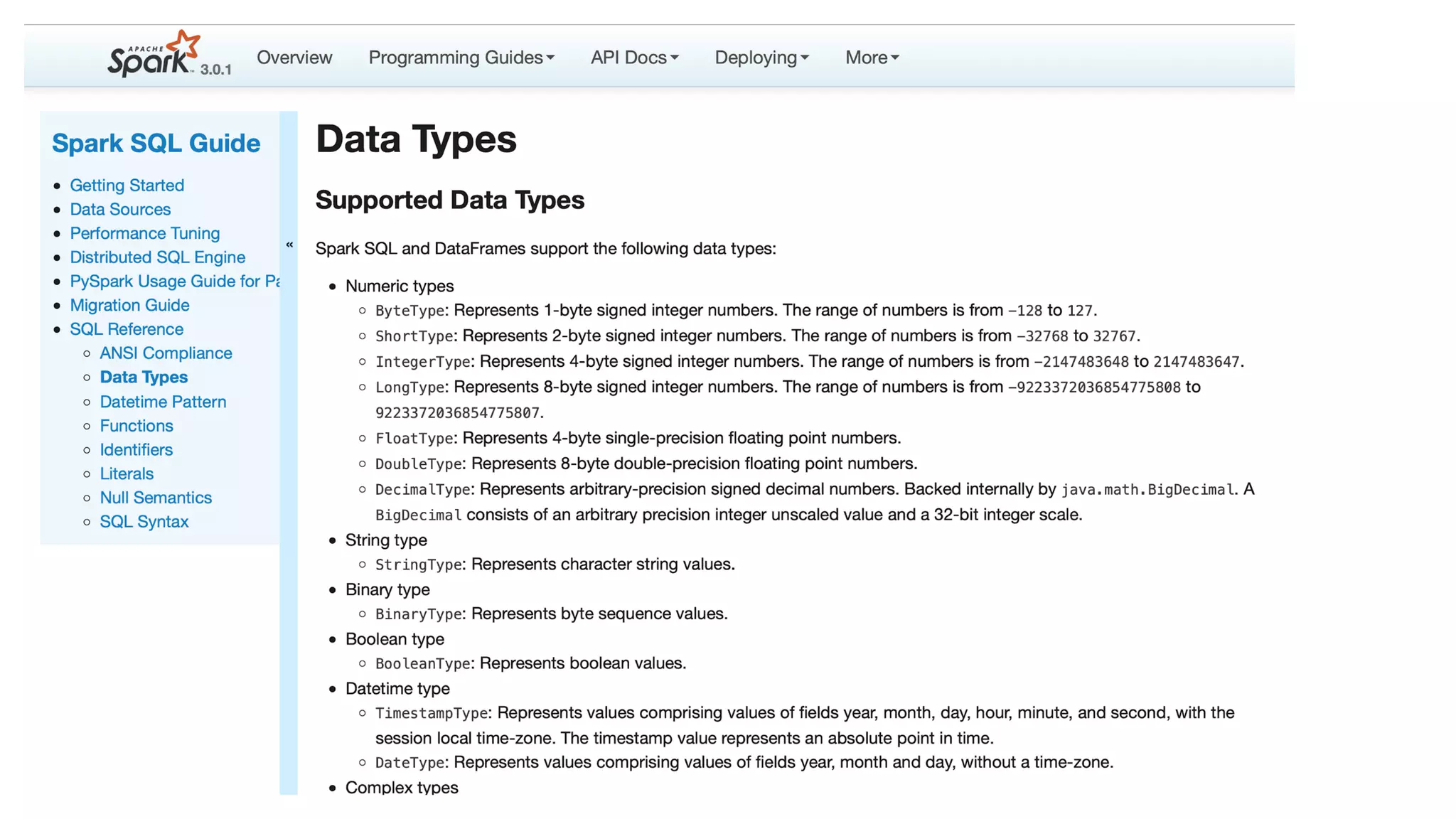Go to Data Sources page
This screenshot has height=819, width=1456.
coord(120,210)
